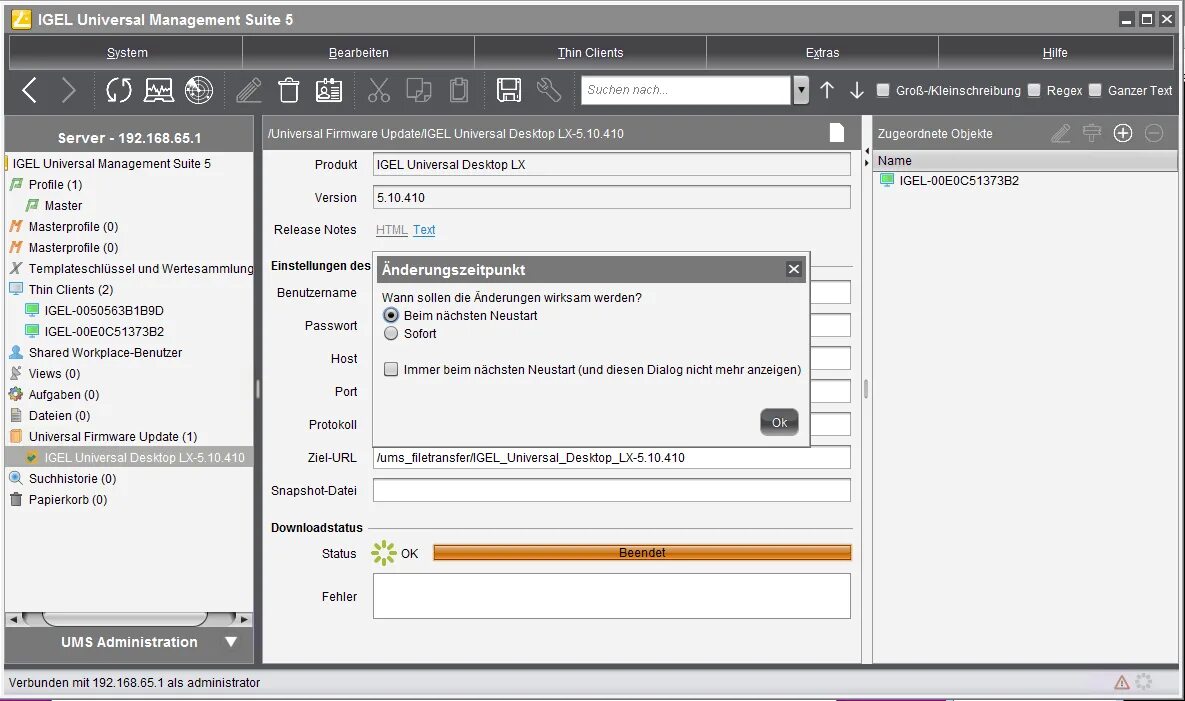Toggle the Ganzer Text checkbox
This screenshot has width=1185, height=701.
[x=1095, y=90]
